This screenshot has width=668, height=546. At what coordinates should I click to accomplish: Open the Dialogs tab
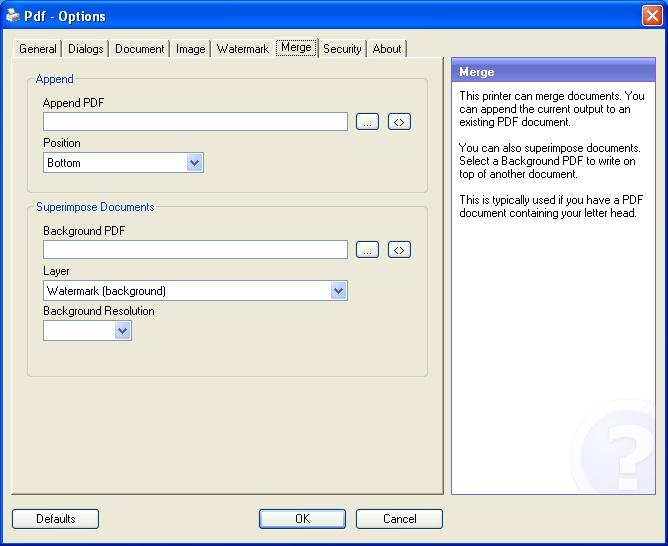click(x=86, y=49)
